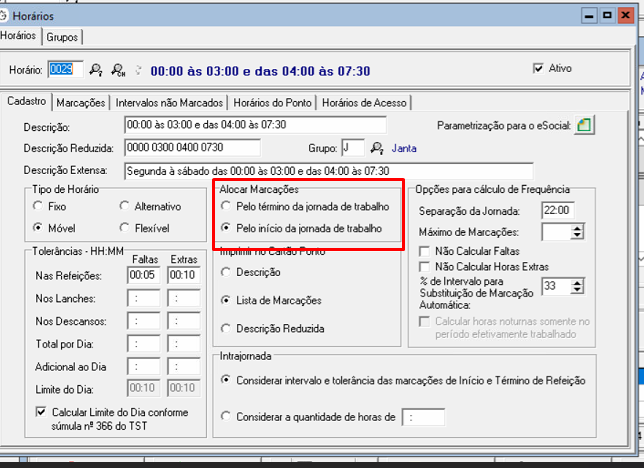Enable Não Calcular Horas Extras checkbox
This screenshot has width=644, height=468.
[424, 267]
